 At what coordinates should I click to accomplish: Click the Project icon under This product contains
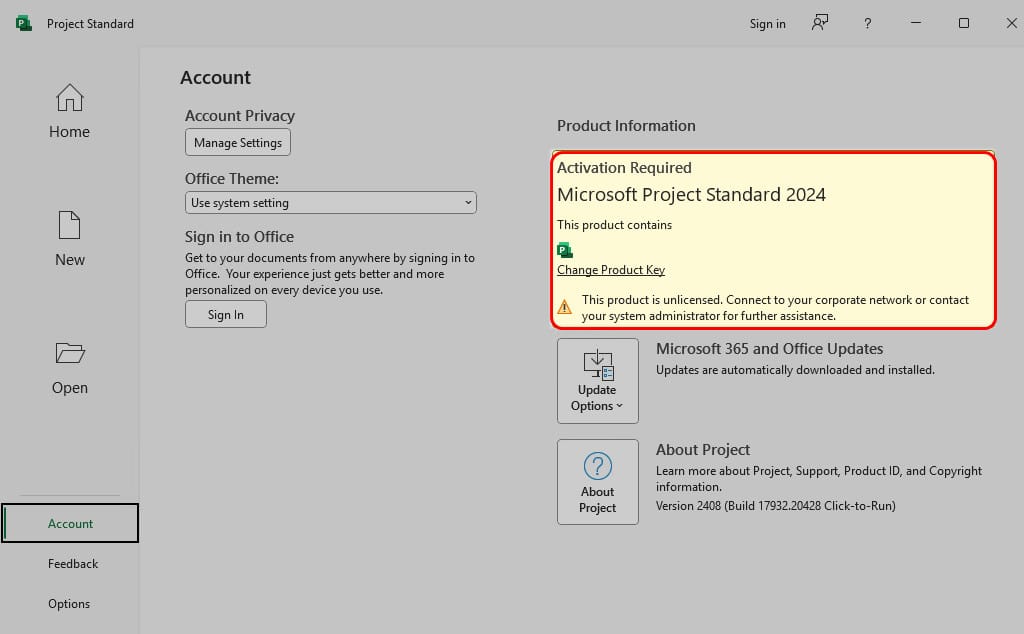tap(565, 249)
